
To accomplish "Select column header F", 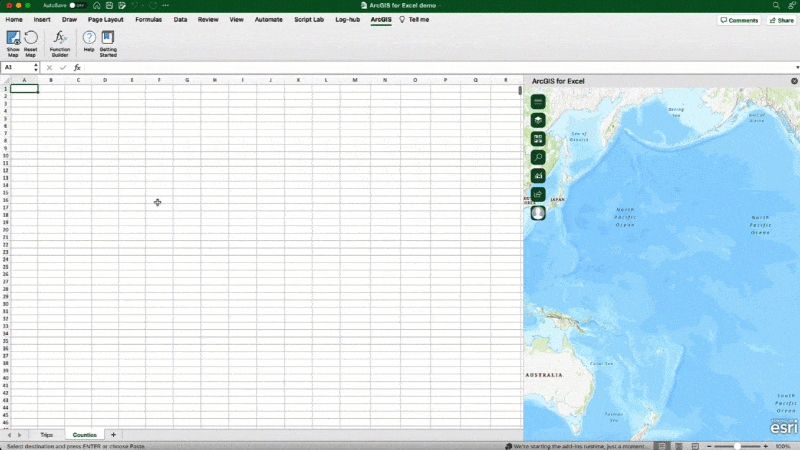I will 159,80.
